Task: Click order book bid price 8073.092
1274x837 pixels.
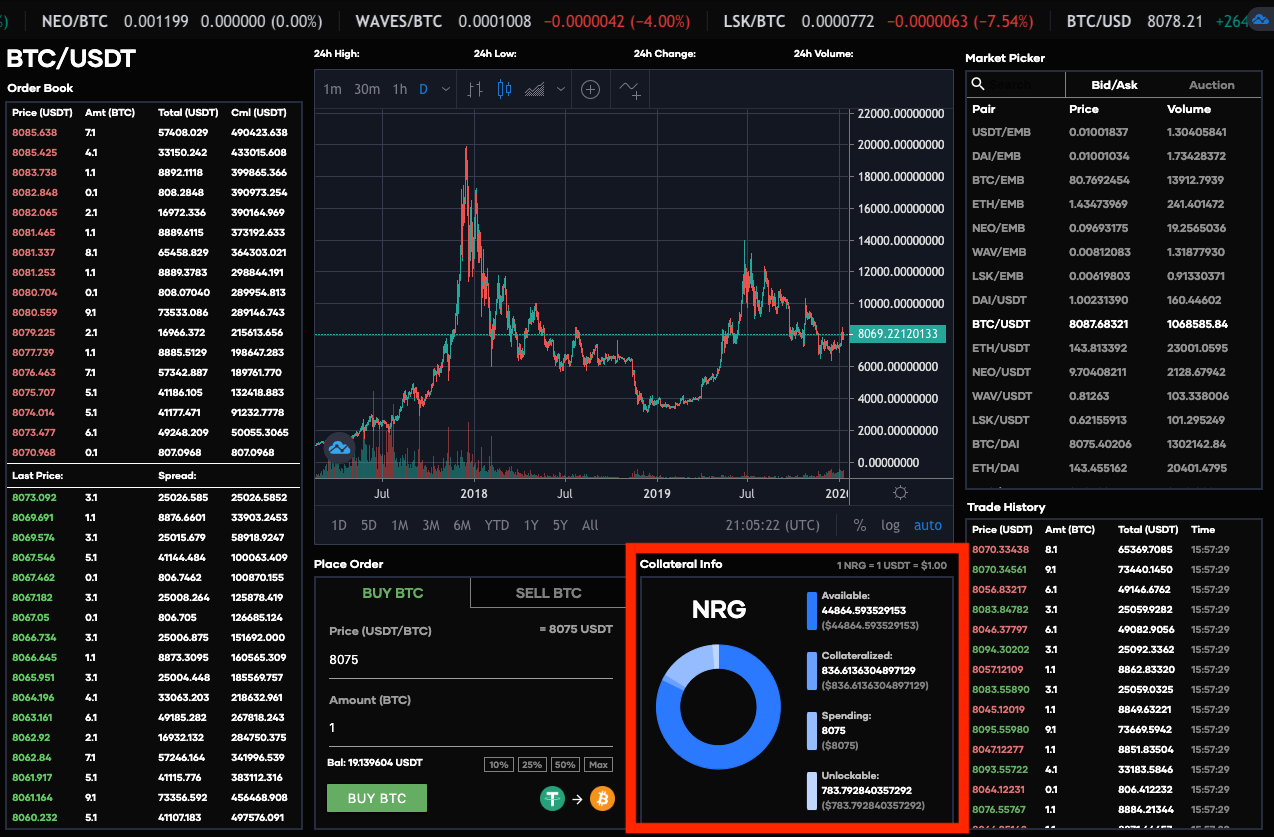Action: click(35, 497)
